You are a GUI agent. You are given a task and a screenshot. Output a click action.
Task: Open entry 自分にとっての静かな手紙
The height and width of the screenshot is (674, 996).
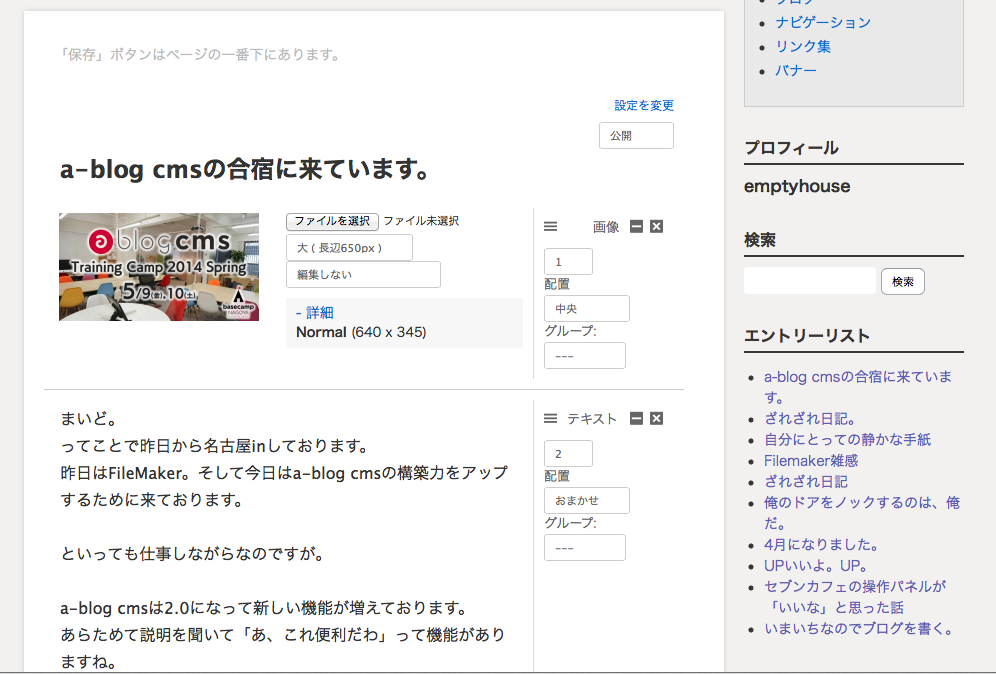847,440
